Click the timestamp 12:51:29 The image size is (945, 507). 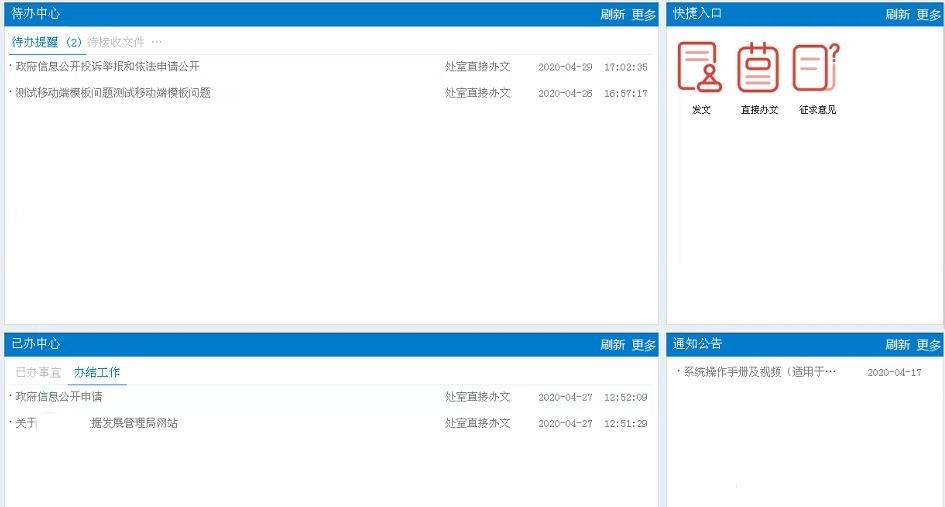pyautogui.click(x=626, y=424)
